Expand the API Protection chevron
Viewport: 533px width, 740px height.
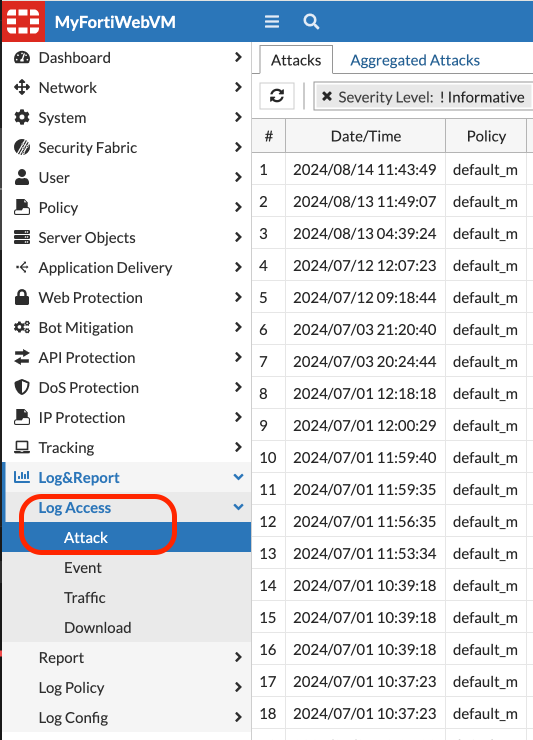point(238,357)
